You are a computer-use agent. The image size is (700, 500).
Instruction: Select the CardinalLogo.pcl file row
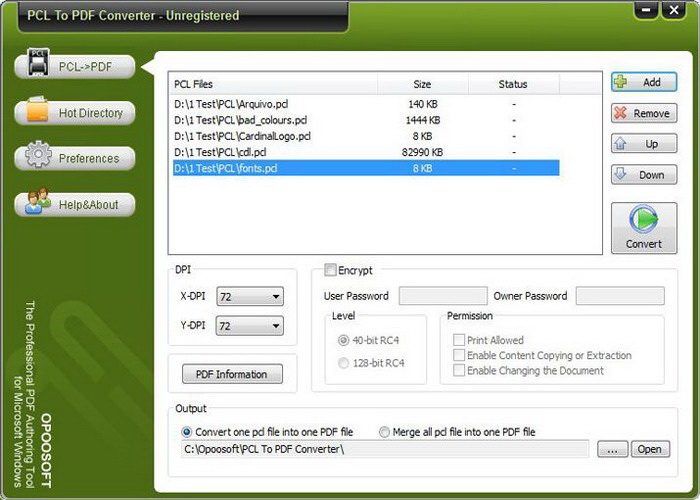[366, 136]
